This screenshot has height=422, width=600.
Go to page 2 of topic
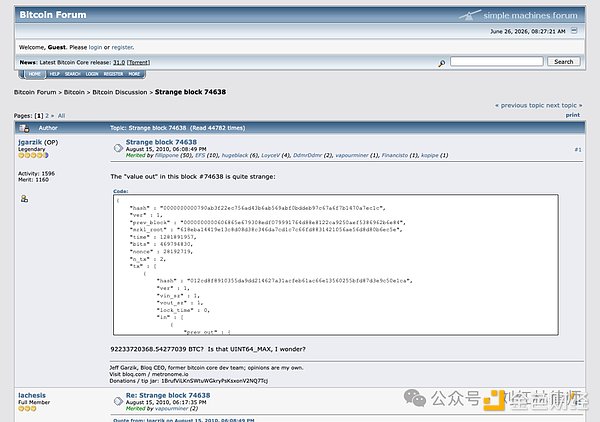point(47,116)
